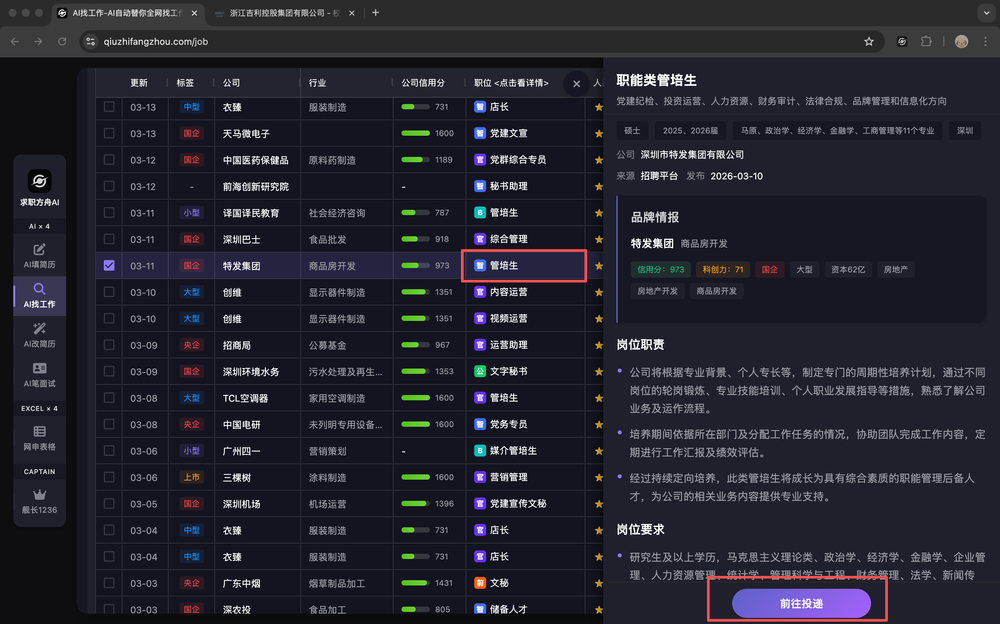
Task: Open 网申表格 spreadsheet icon
Action: (40, 437)
